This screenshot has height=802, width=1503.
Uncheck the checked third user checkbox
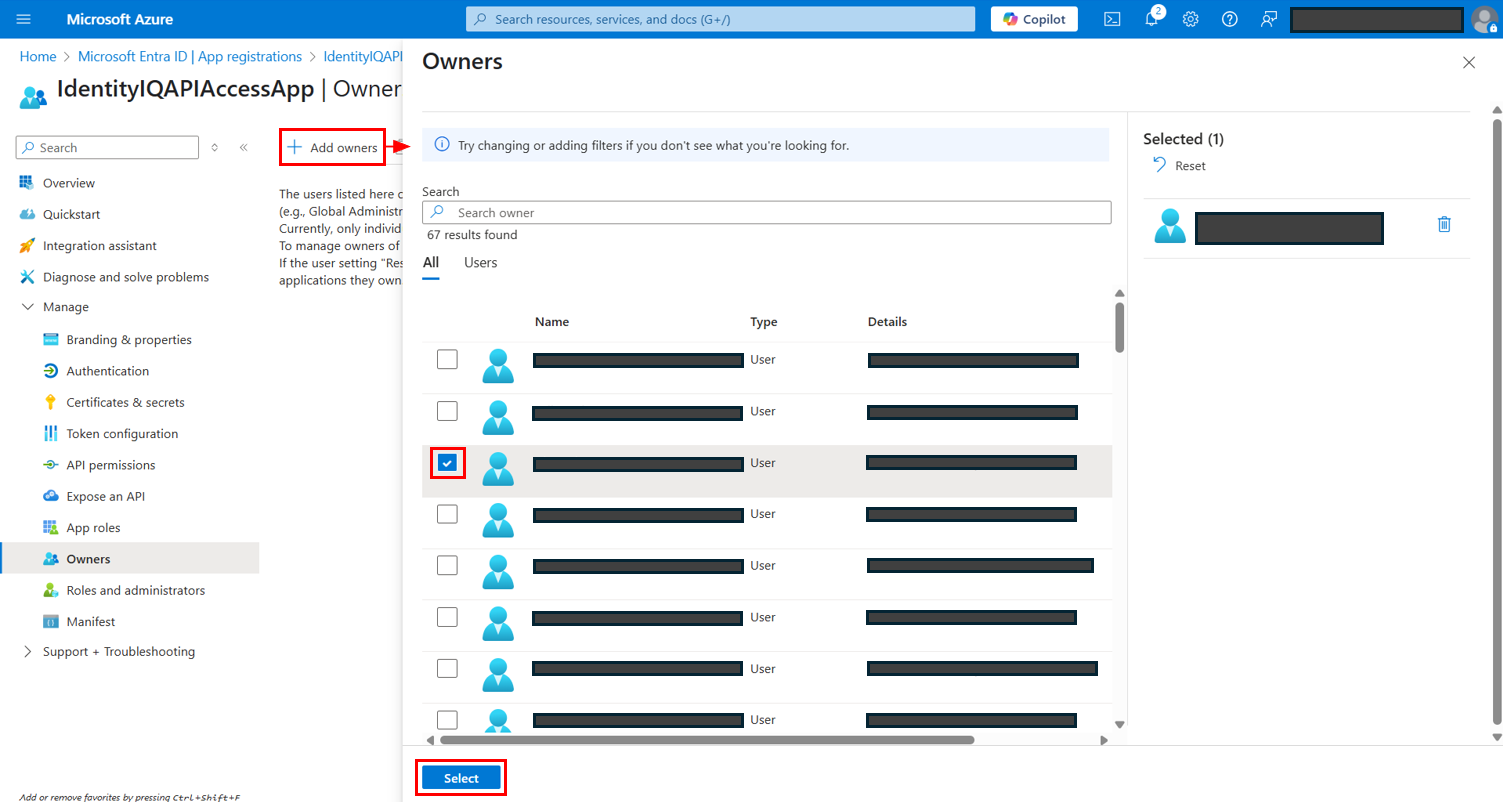(447, 463)
